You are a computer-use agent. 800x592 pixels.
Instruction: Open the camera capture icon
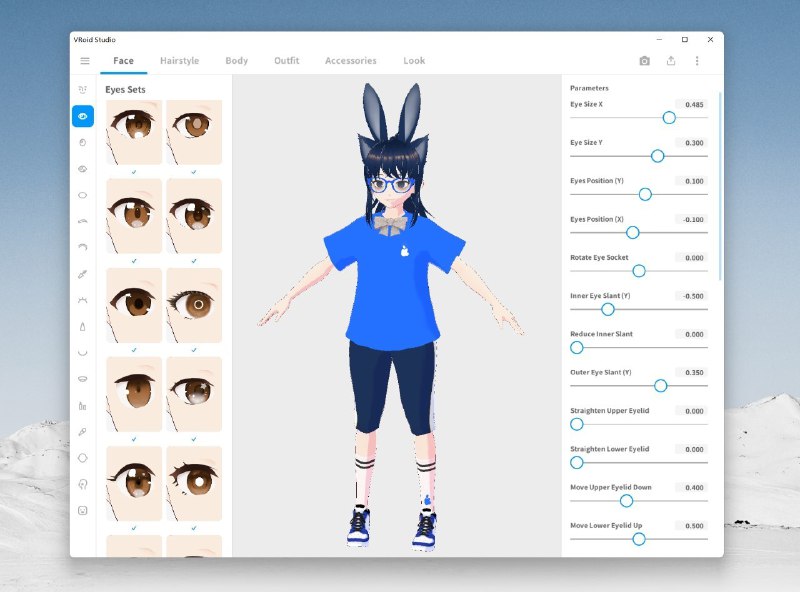coord(644,60)
